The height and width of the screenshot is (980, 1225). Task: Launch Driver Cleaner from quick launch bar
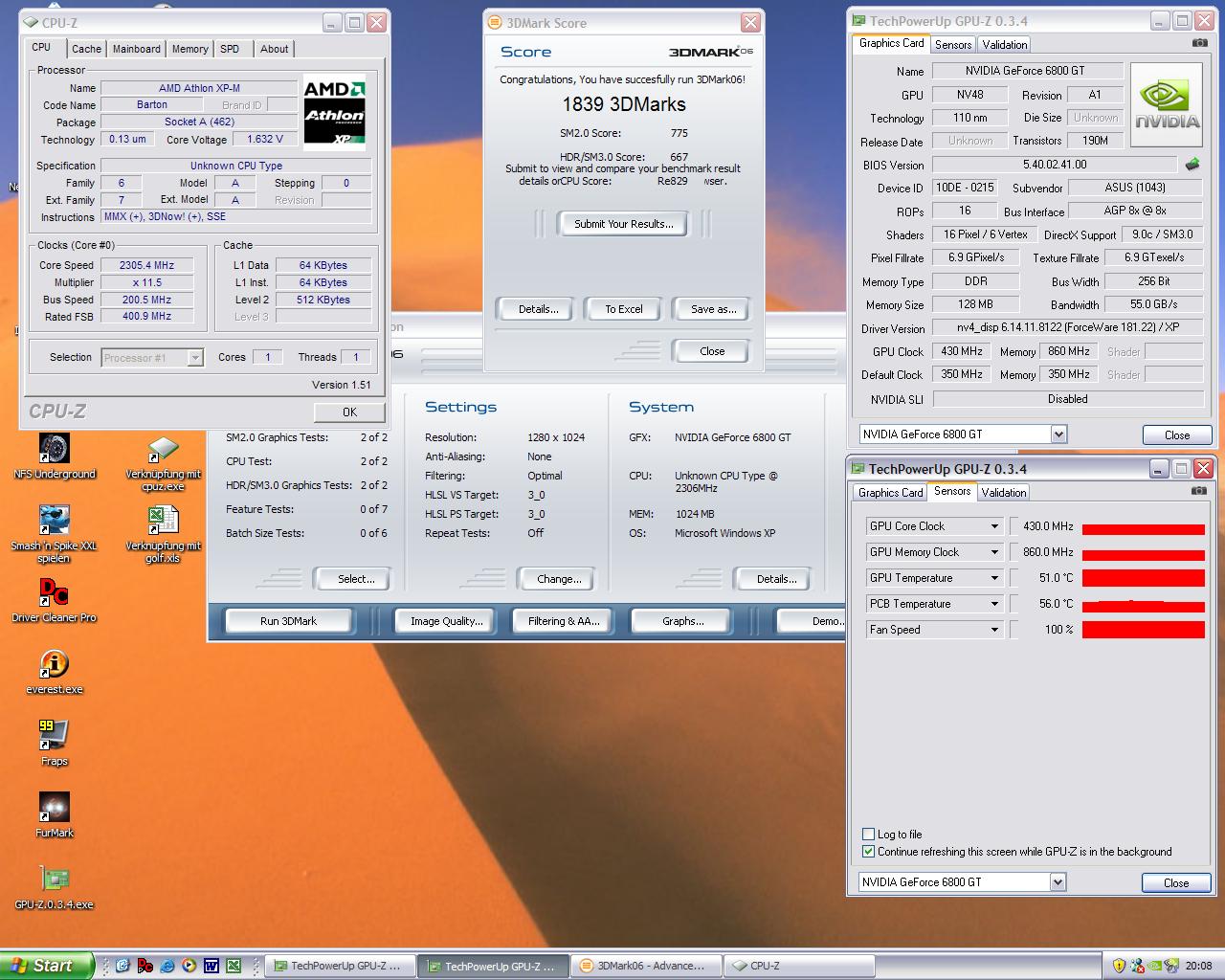click(x=145, y=966)
